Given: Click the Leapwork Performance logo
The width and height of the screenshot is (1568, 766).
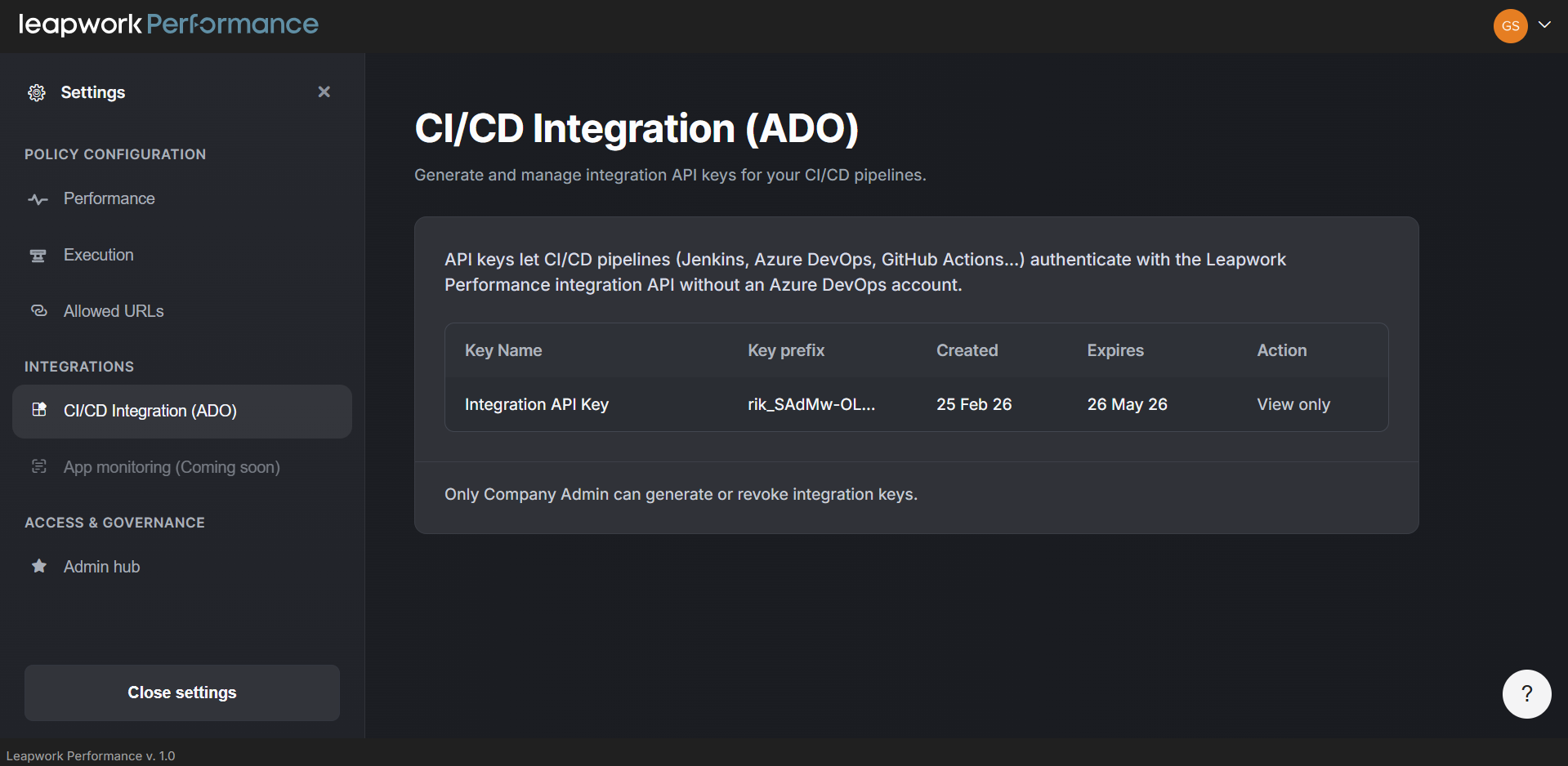Looking at the screenshot, I should pyautogui.click(x=168, y=24).
